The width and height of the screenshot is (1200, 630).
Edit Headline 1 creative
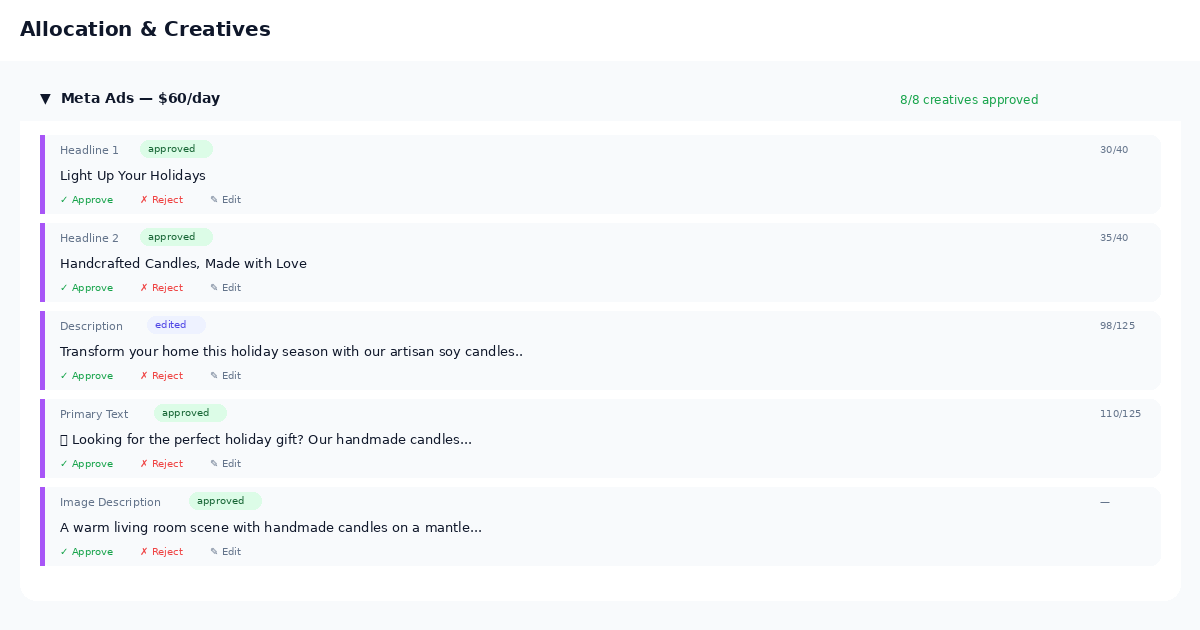pos(225,200)
